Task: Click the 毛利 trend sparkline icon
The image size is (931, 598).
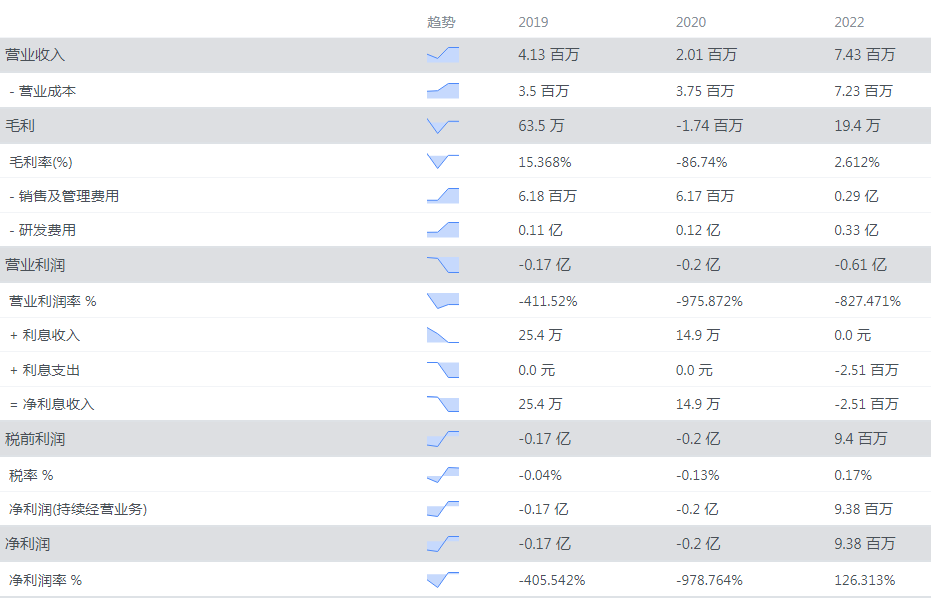Action: [x=442, y=126]
